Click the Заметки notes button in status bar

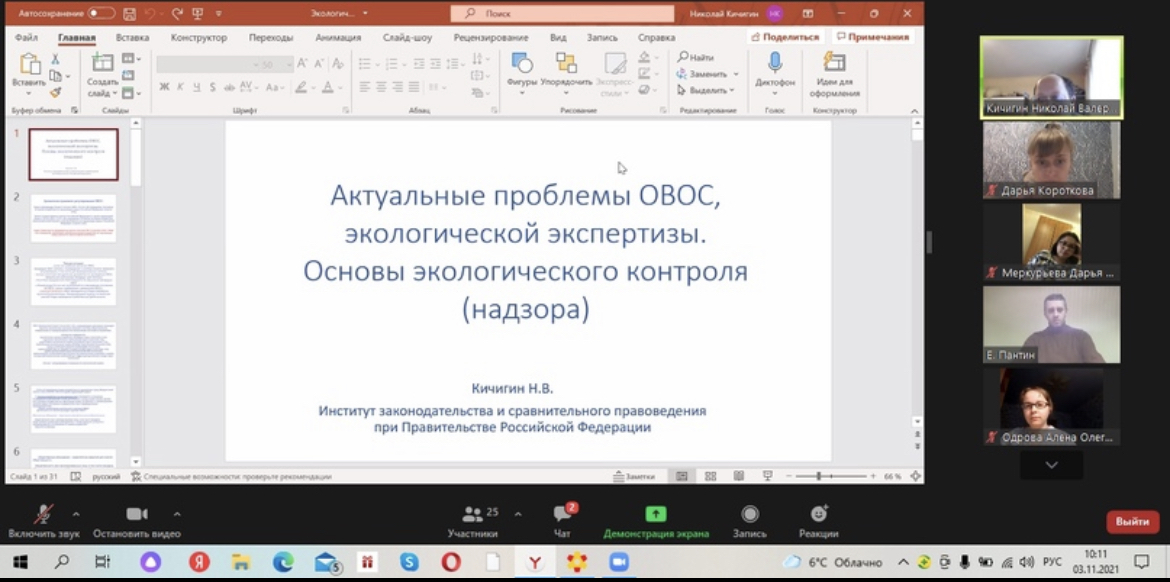pos(634,476)
